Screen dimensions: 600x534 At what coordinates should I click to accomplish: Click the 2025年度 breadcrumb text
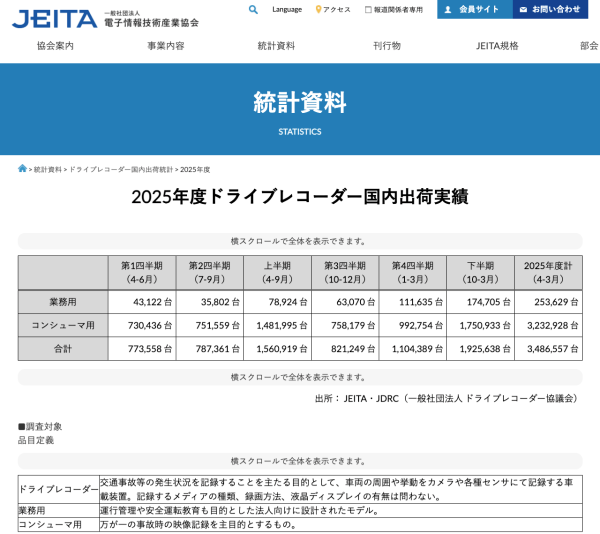pos(195,169)
